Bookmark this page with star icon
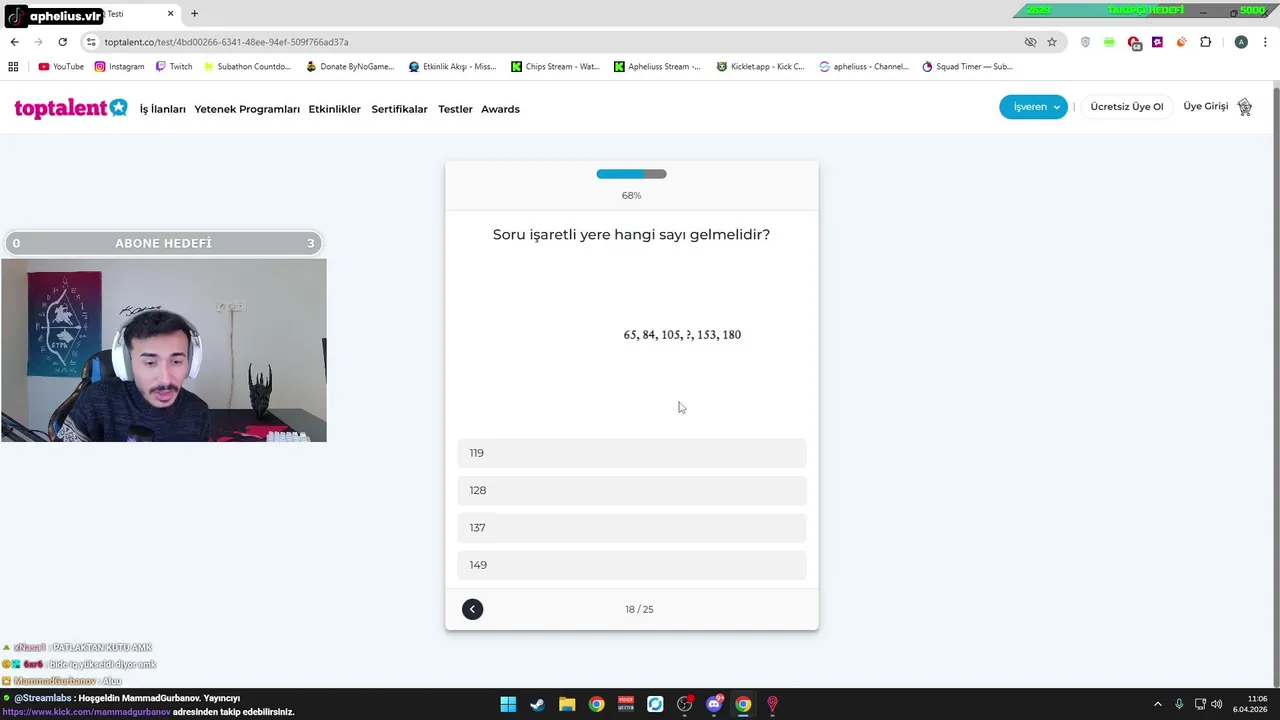 (1052, 42)
